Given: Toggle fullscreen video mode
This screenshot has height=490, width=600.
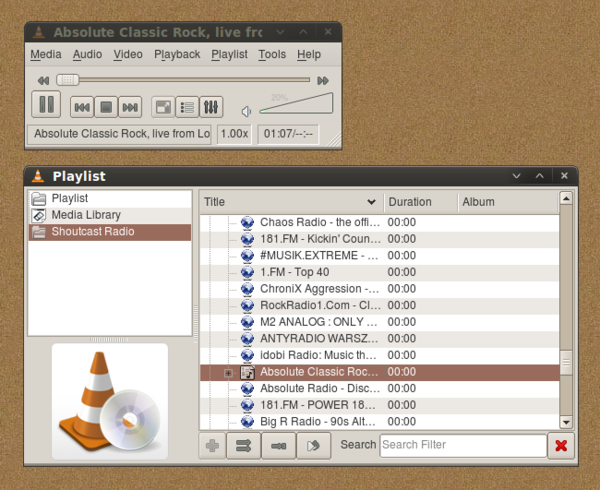Looking at the screenshot, I should point(163,107).
